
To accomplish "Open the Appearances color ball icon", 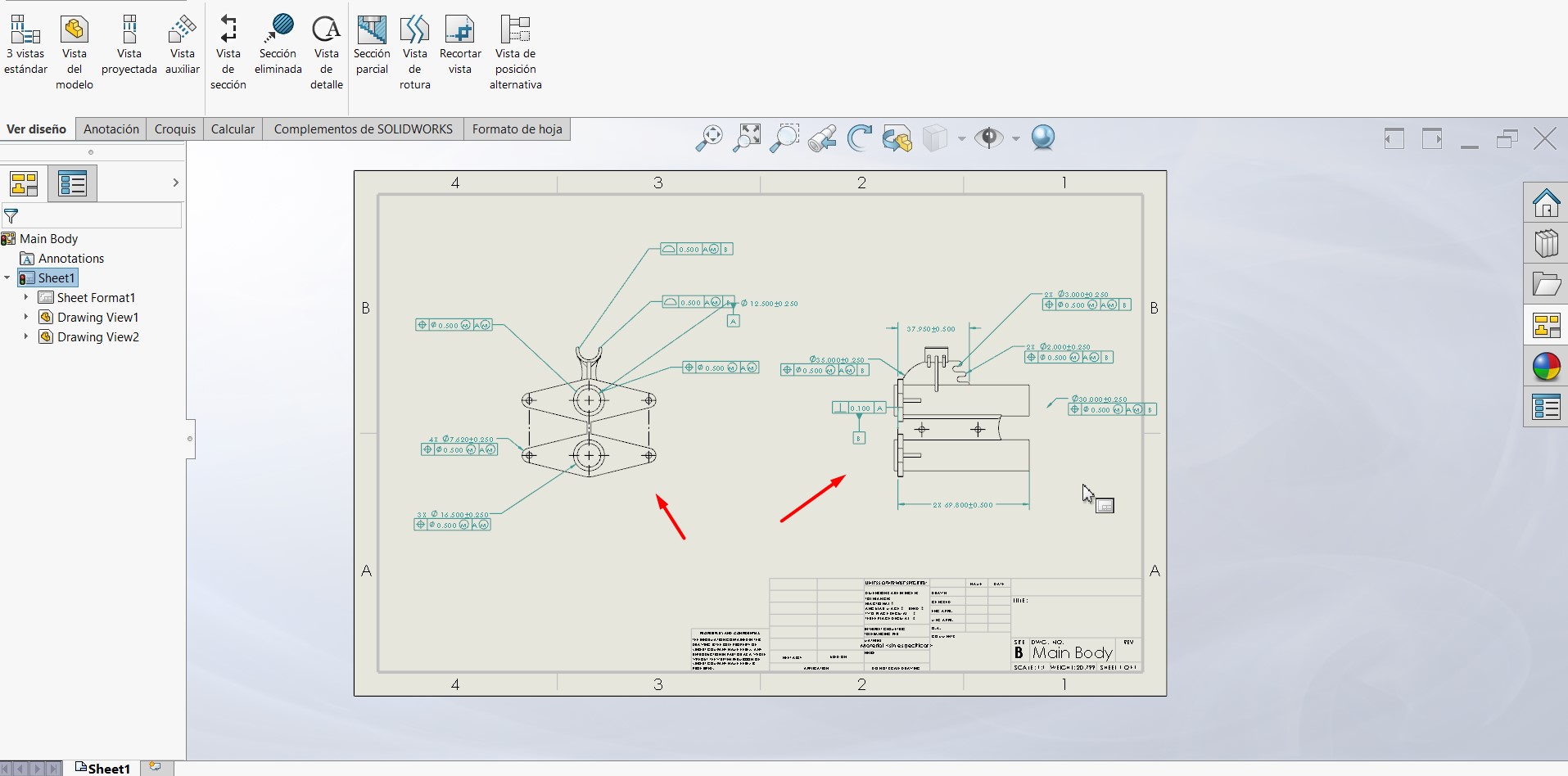I will tap(1546, 367).
